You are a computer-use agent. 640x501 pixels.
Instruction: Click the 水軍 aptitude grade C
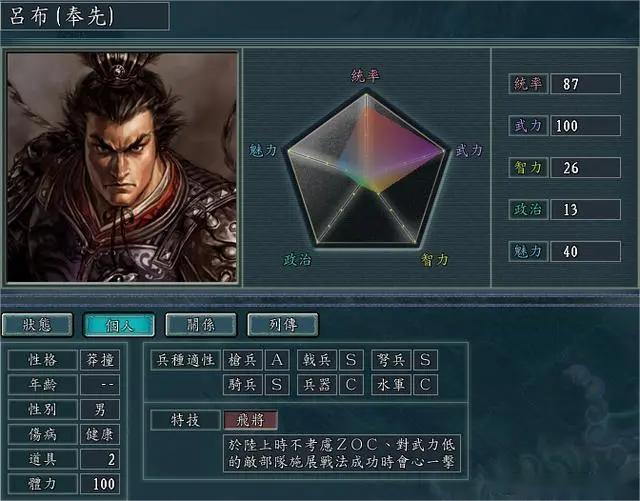click(425, 385)
